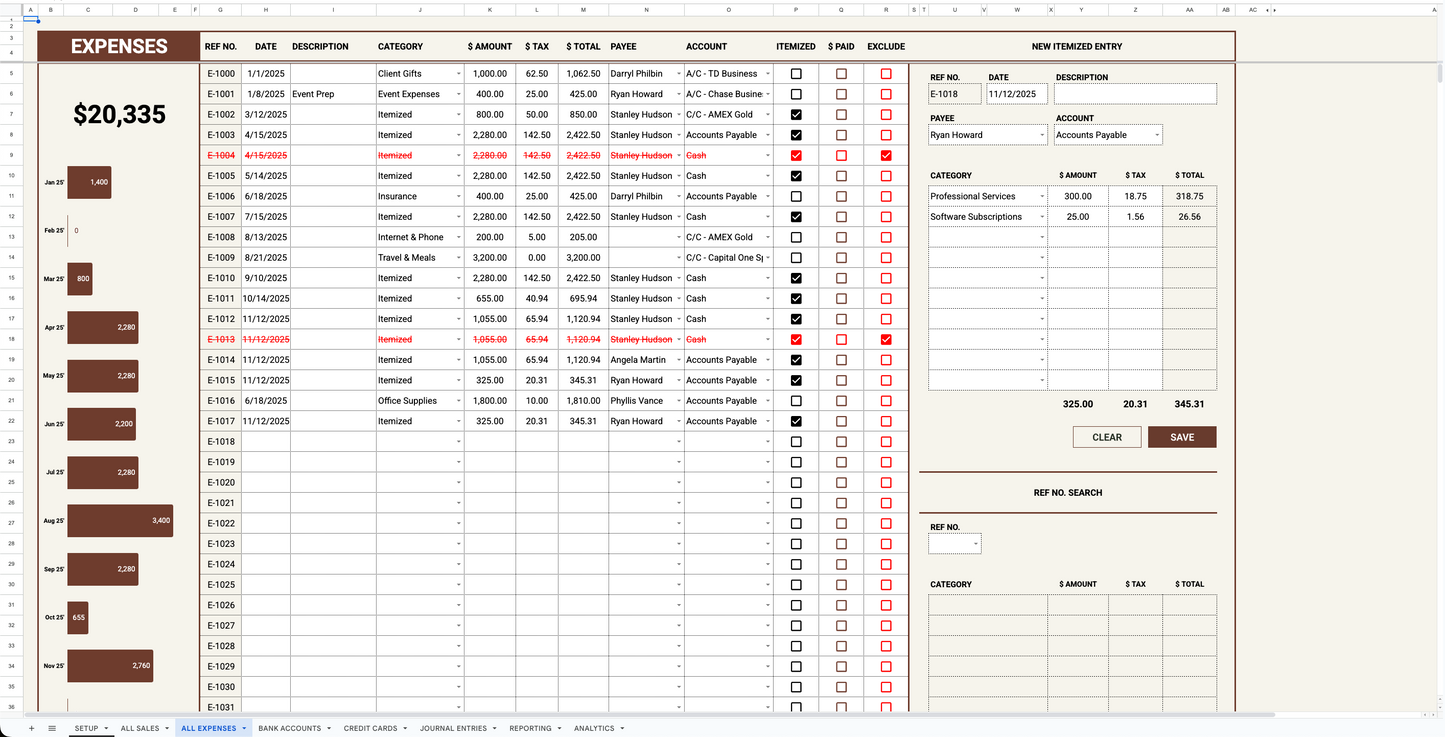Add a new sheet with the plus icon
The height and width of the screenshot is (737, 1445).
click(x=30, y=728)
